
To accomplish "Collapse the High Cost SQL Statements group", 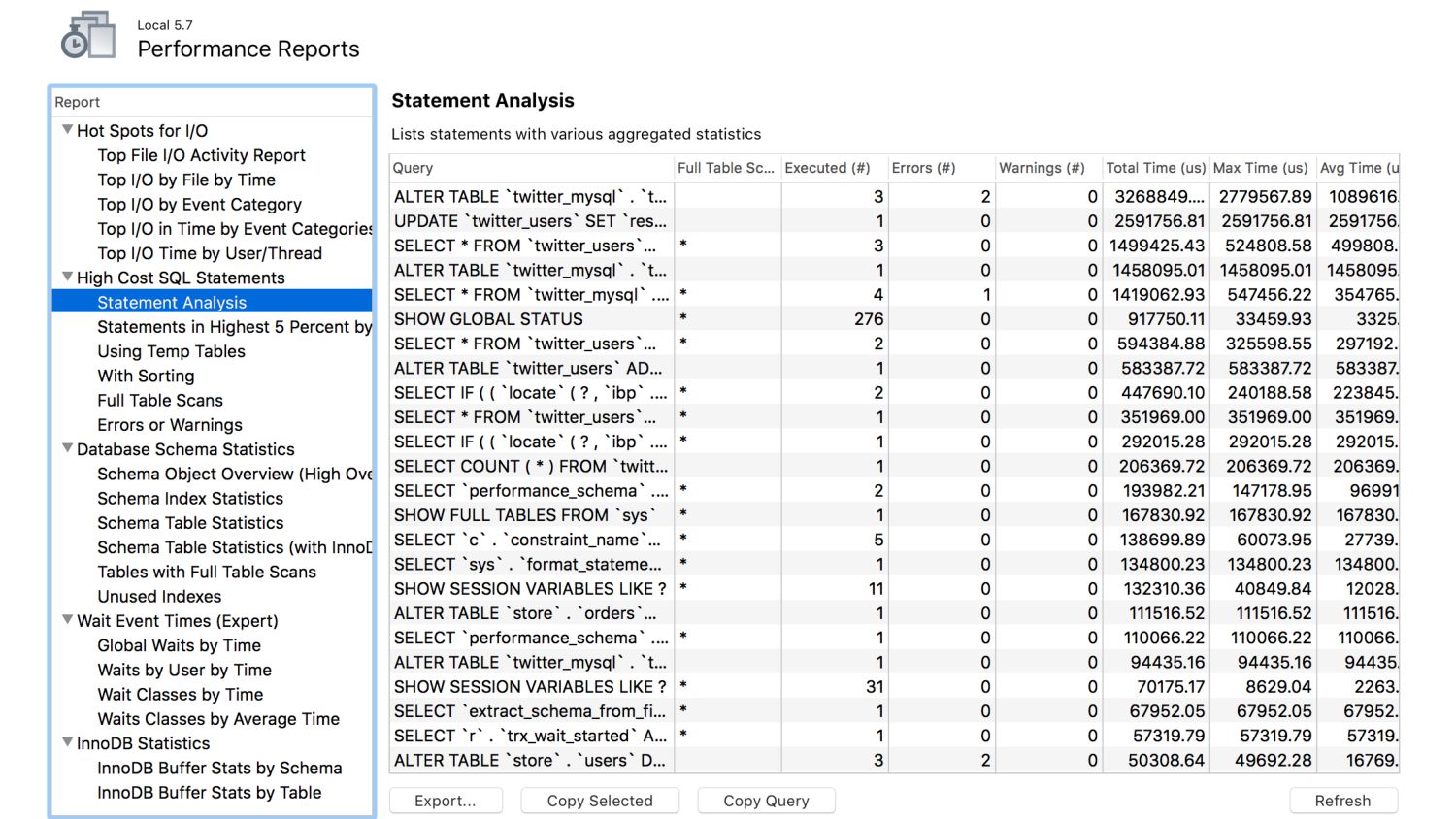I will coord(67,278).
